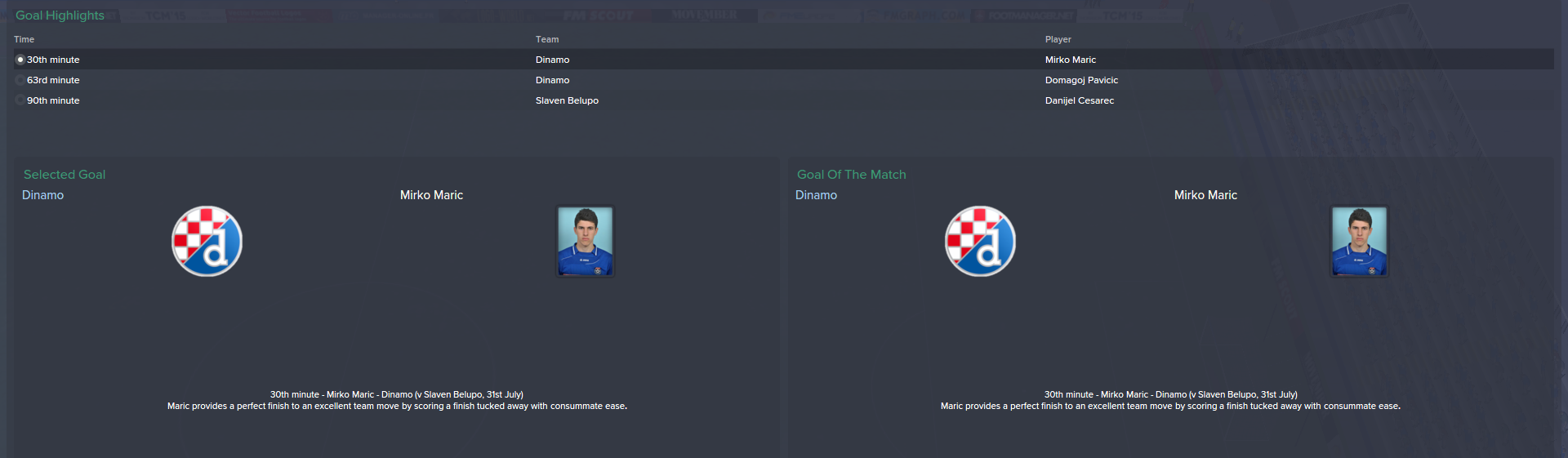1568x458 pixels.
Task: Open Mirko Maric portrait in Goal Of The Match panel
Action: [1359, 241]
